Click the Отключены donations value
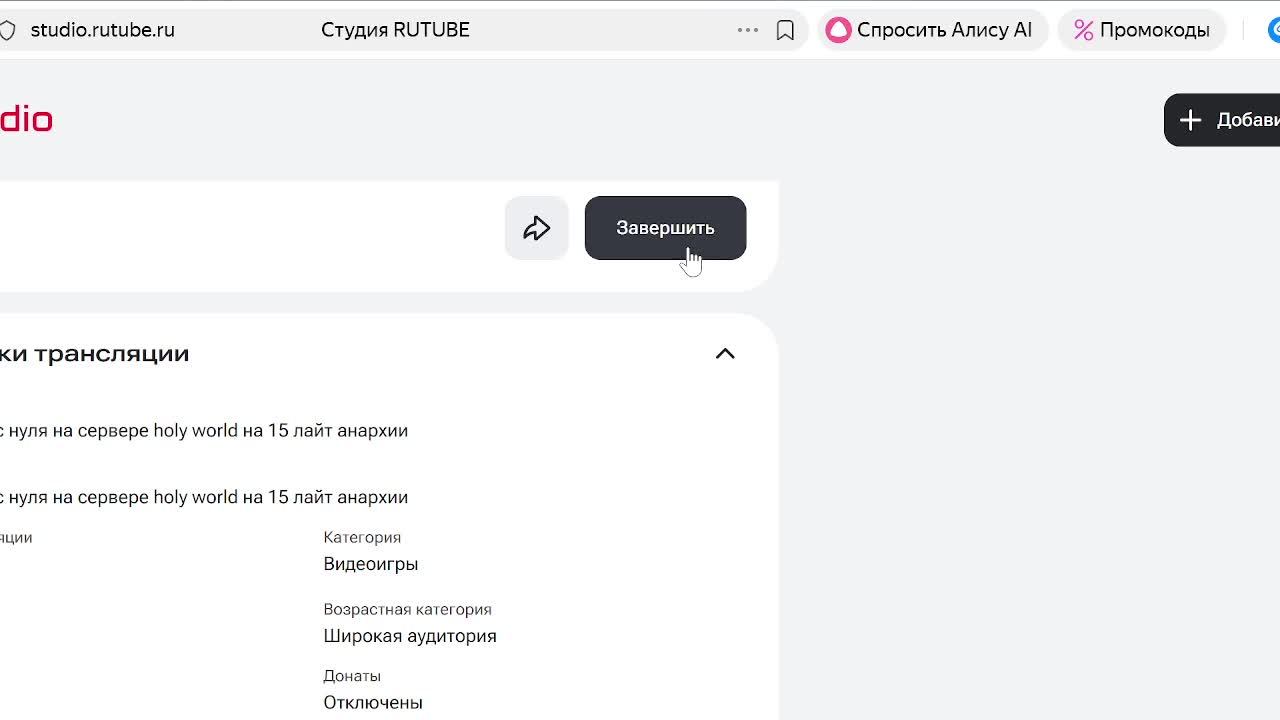Image resolution: width=1280 pixels, height=720 pixels. pos(373,702)
